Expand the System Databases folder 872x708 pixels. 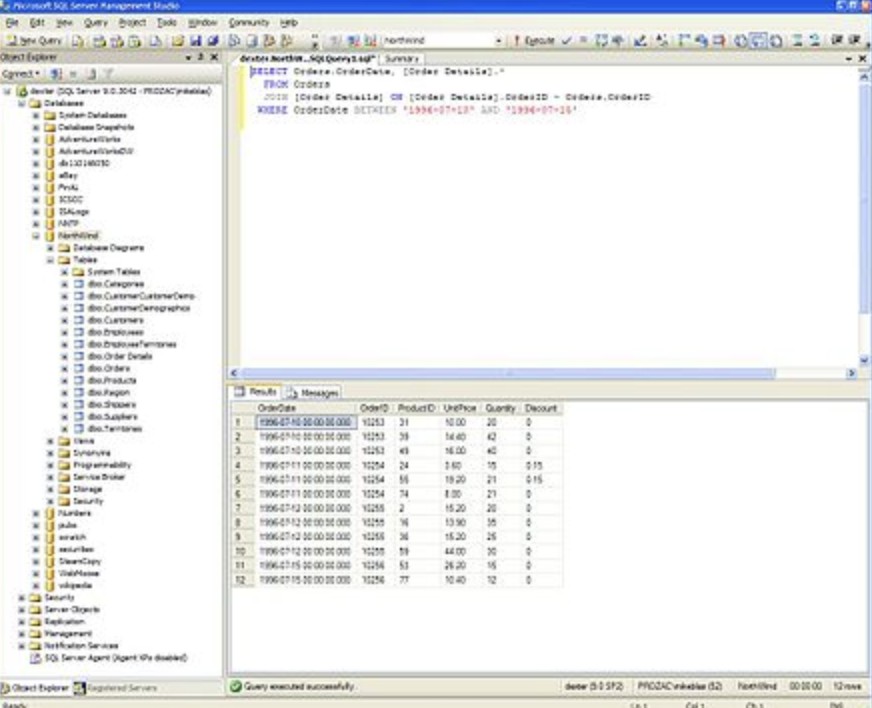click(x=36, y=115)
